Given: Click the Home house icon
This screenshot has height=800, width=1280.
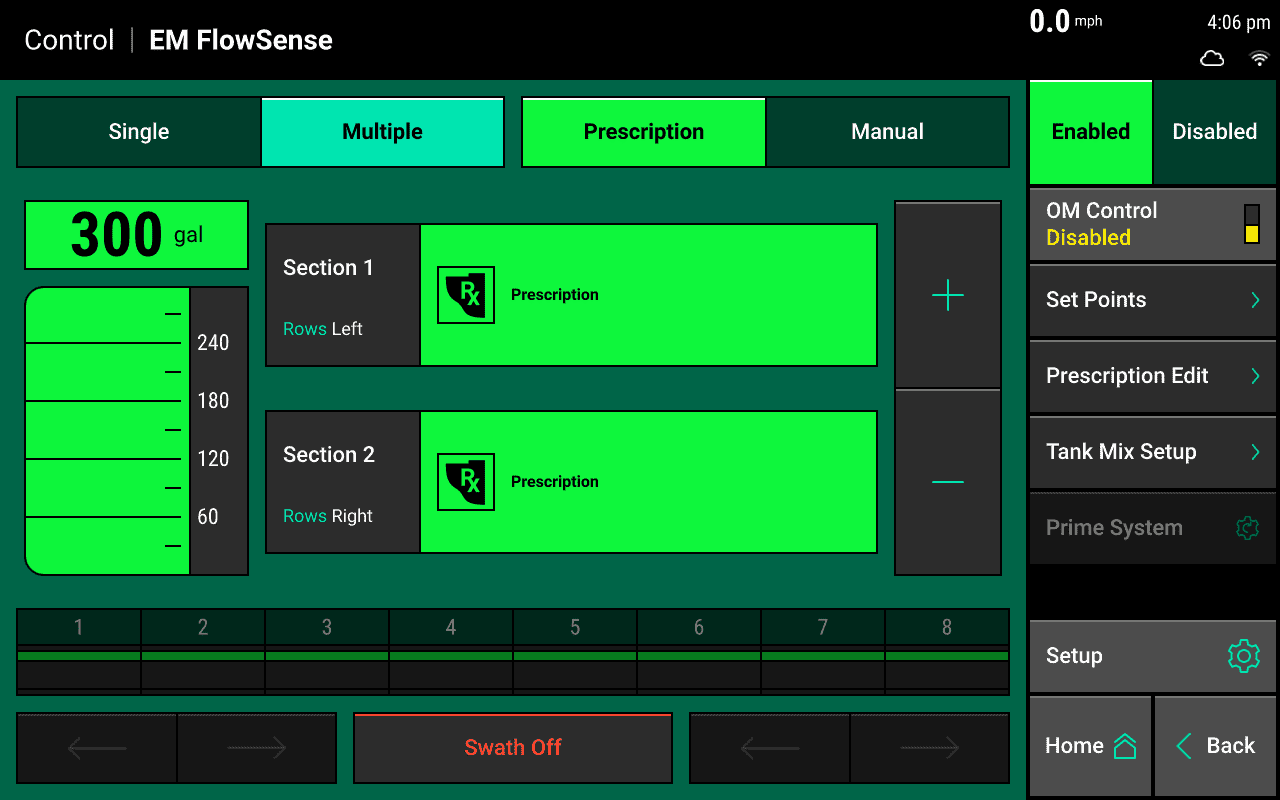Looking at the screenshot, I should pos(1125,746).
